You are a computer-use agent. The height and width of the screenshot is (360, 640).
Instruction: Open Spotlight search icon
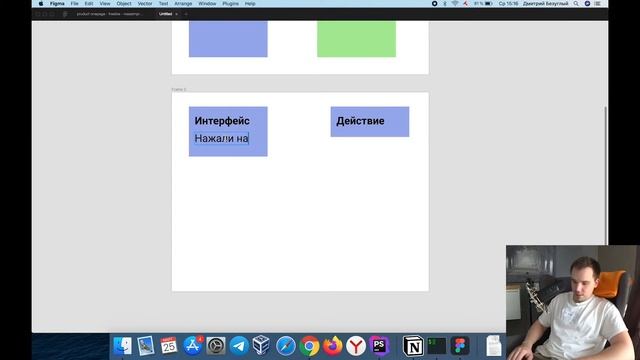[576, 4]
